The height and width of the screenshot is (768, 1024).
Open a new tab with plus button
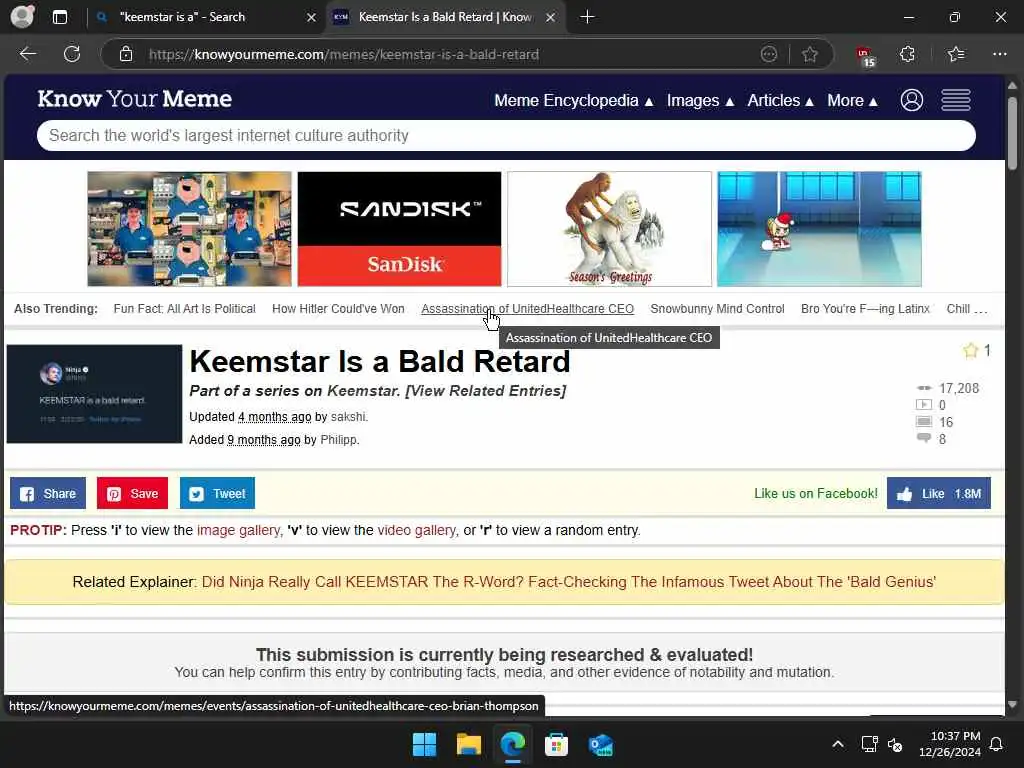[x=587, y=17]
